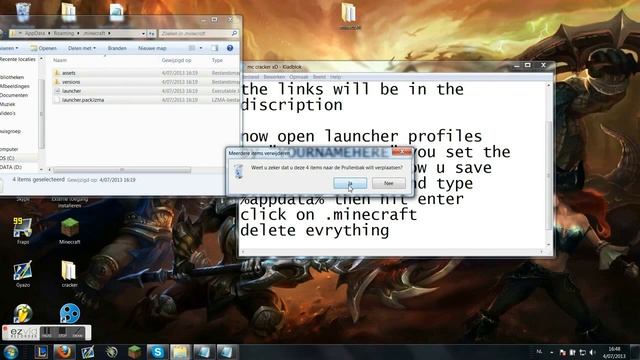The image size is (640, 360).
Task: Open the Minecraft taskbar icon
Action: [x=134, y=352]
